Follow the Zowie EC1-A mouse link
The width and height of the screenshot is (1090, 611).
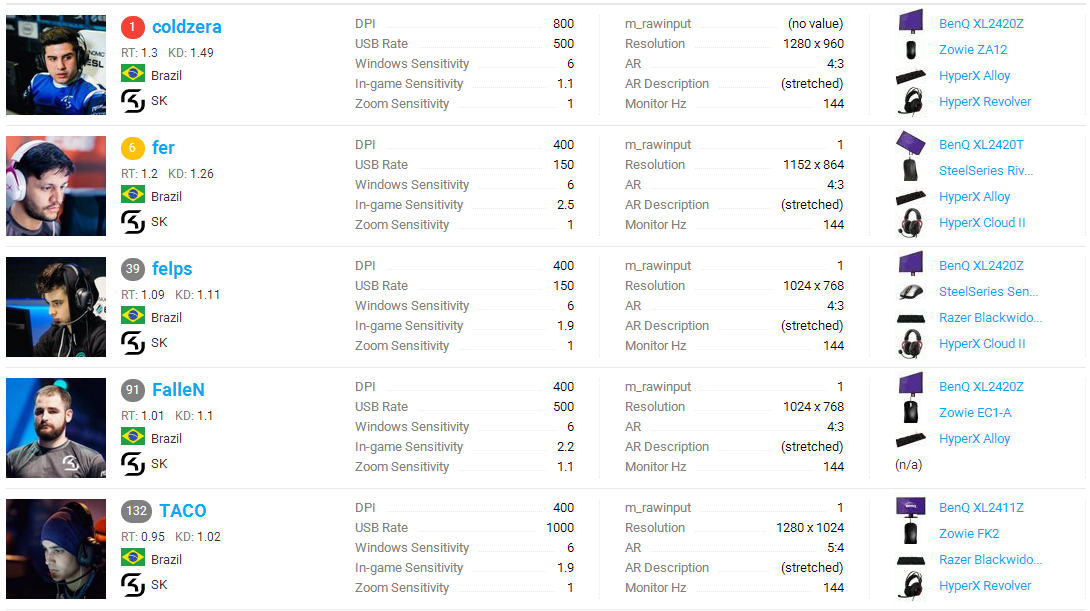pyautogui.click(x=974, y=413)
